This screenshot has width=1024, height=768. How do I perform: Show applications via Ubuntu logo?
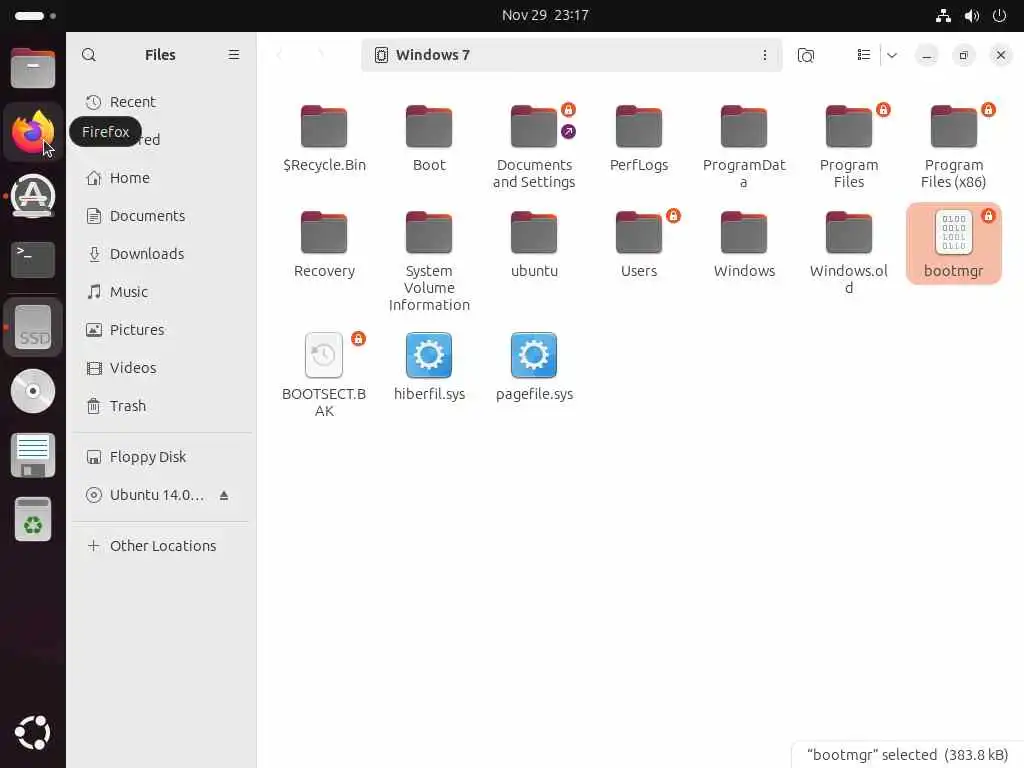33,733
